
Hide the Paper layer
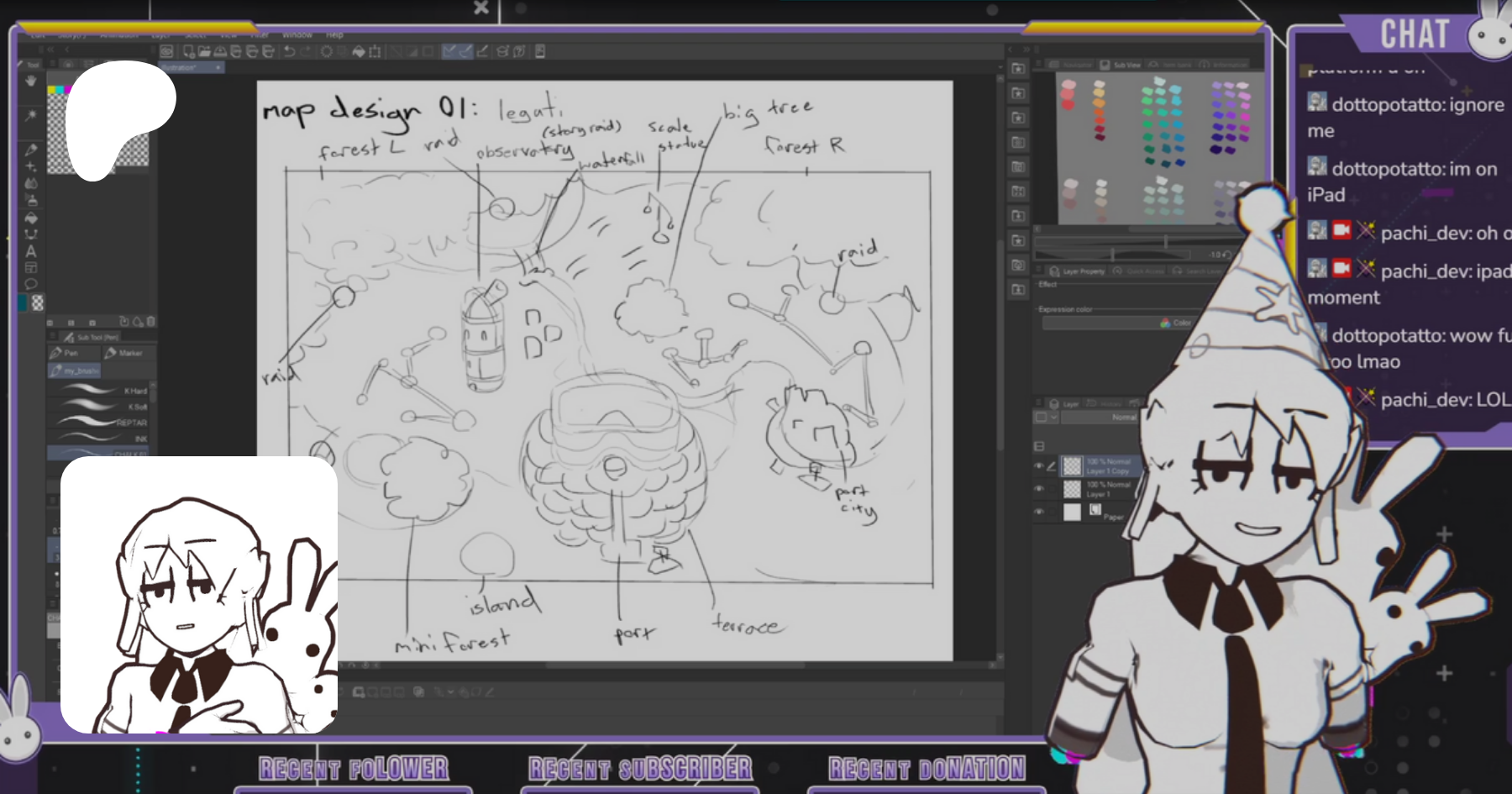(1039, 511)
